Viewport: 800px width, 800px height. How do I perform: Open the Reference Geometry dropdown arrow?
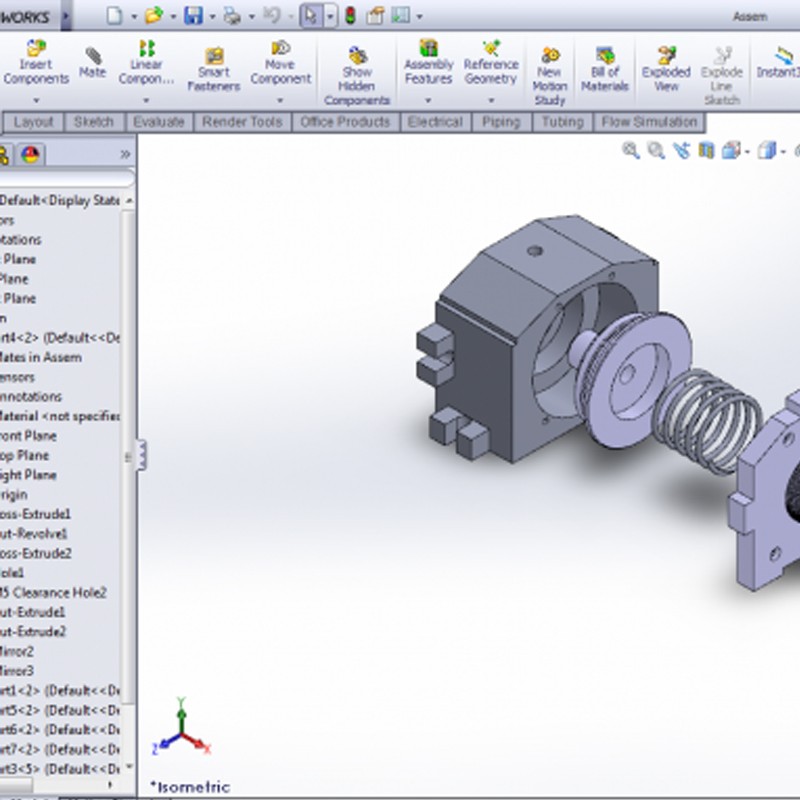pyautogui.click(x=490, y=100)
